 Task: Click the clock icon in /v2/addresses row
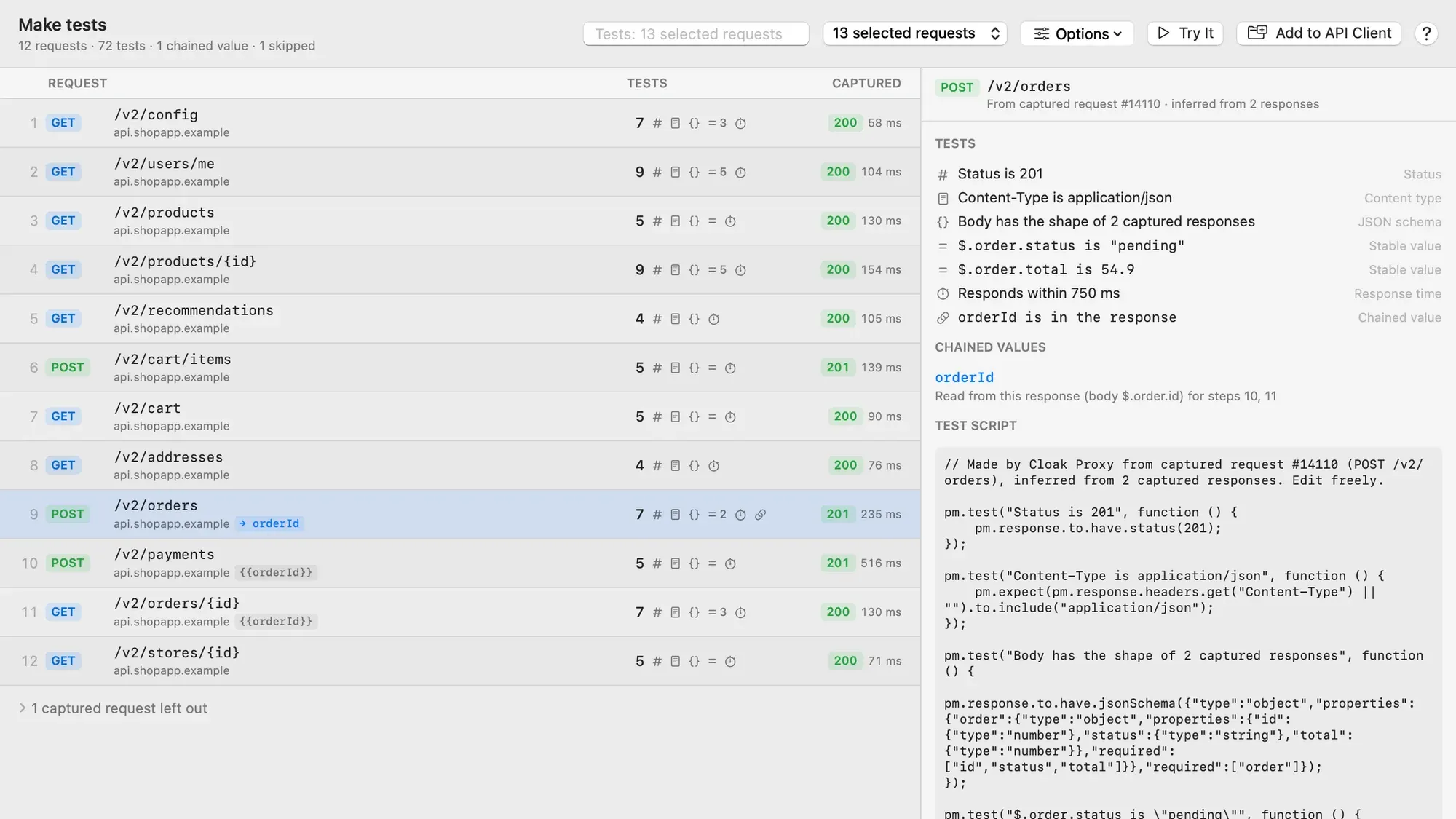tap(713, 466)
